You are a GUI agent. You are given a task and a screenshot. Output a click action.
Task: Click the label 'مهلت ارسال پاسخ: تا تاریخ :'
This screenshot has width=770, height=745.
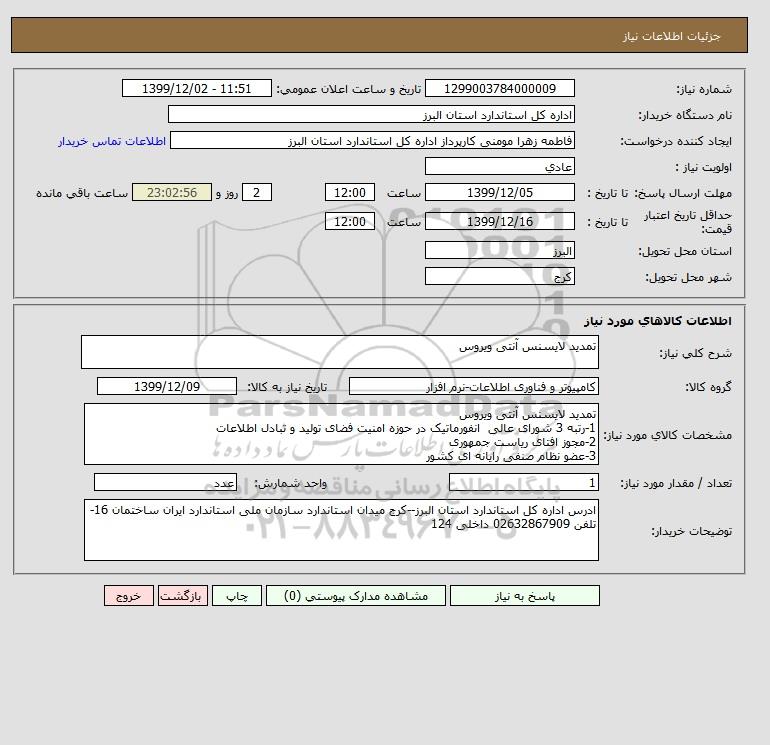click(660, 193)
